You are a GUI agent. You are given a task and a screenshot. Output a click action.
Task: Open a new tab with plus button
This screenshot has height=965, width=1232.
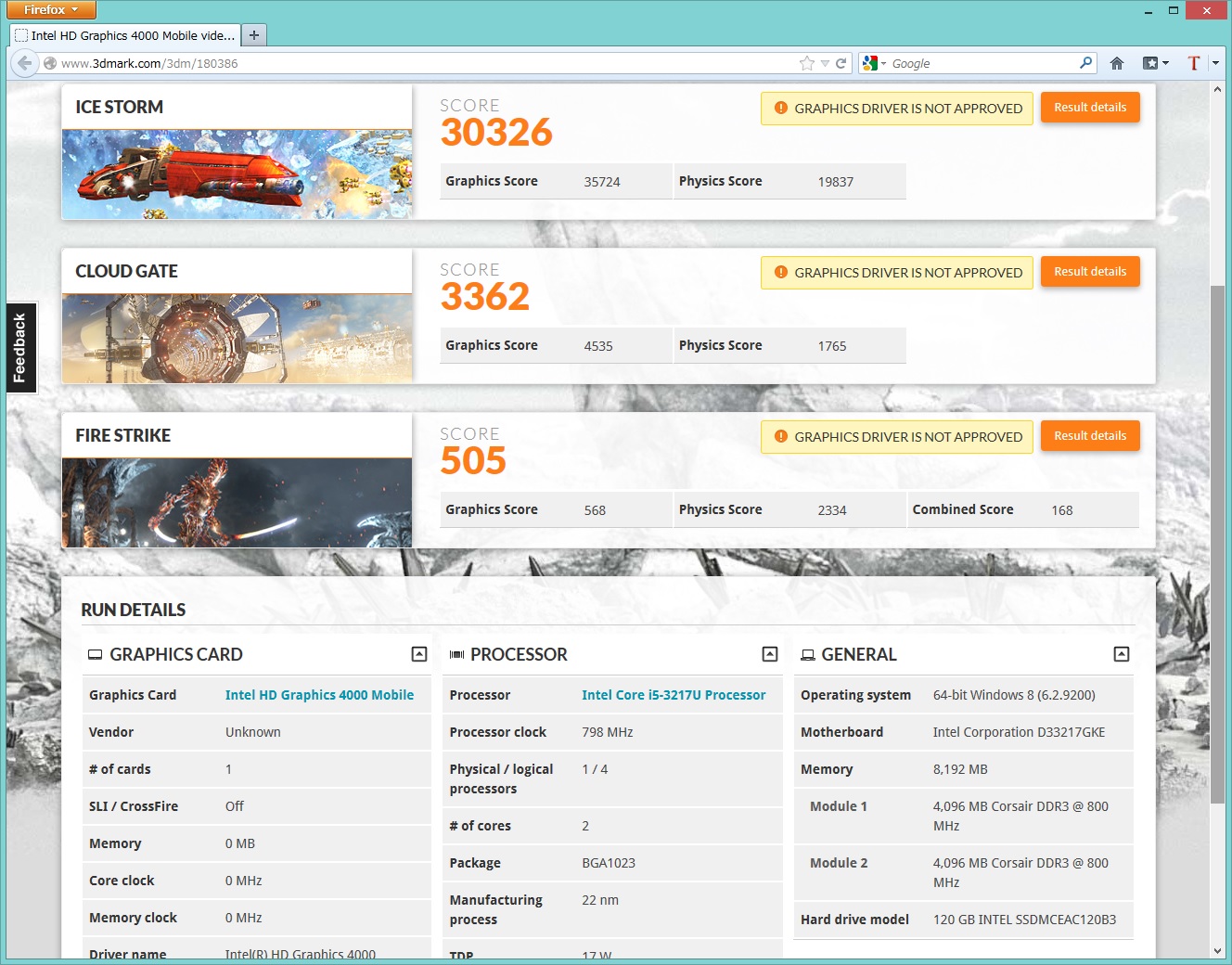[253, 35]
